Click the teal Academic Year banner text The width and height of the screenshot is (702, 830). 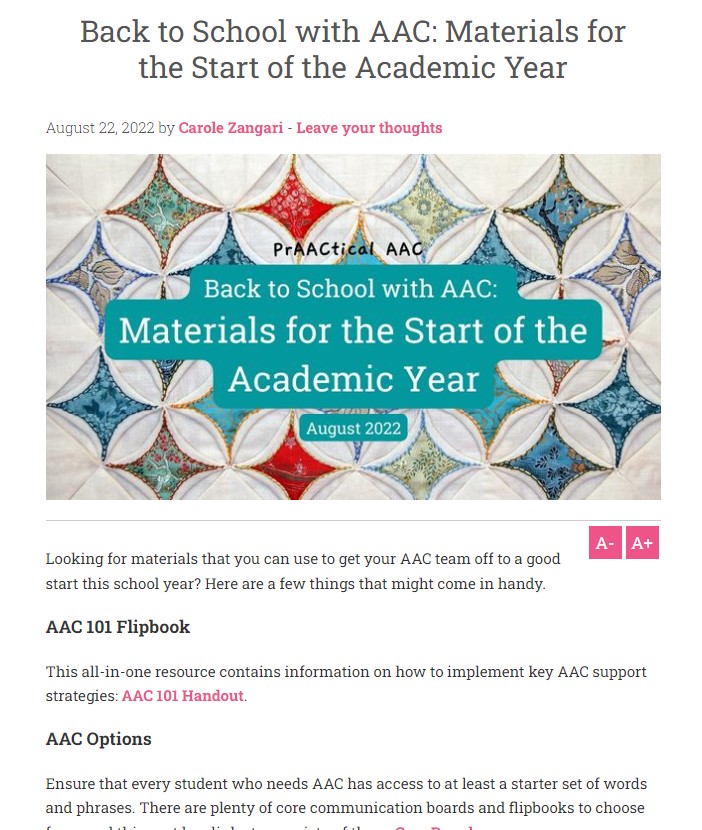pos(353,379)
